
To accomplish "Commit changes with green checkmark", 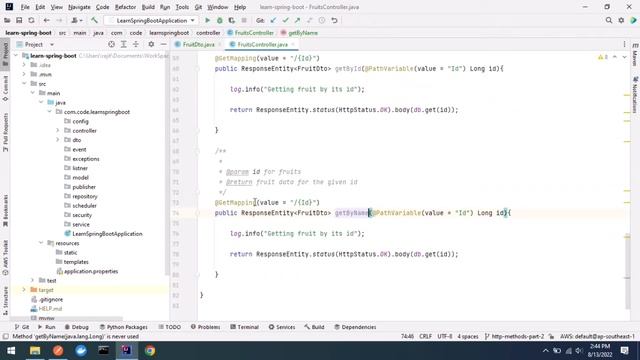I will 285,20.
